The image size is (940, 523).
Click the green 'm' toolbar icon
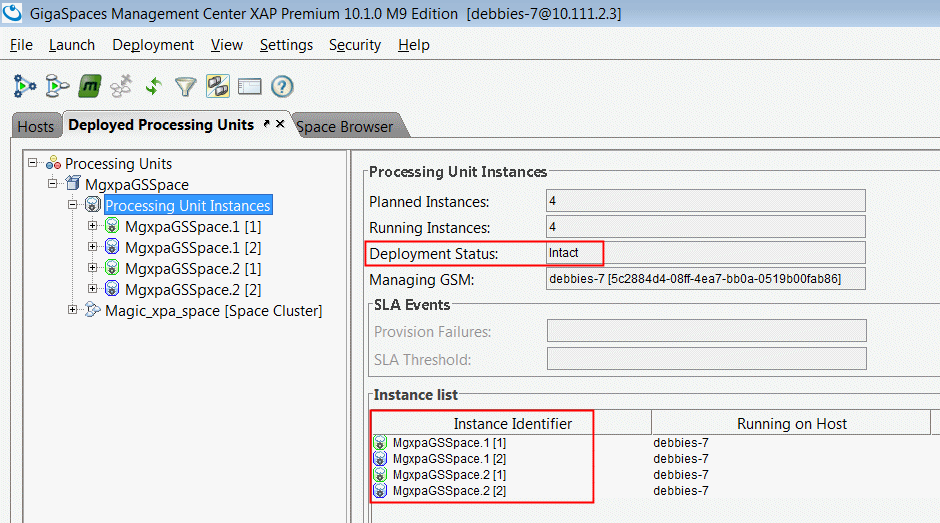(90, 86)
